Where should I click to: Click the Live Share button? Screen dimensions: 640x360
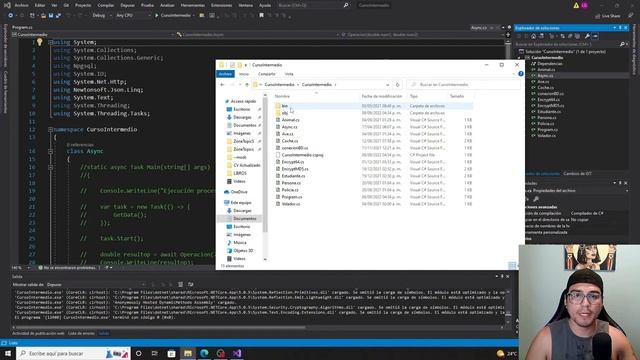(x=608, y=16)
